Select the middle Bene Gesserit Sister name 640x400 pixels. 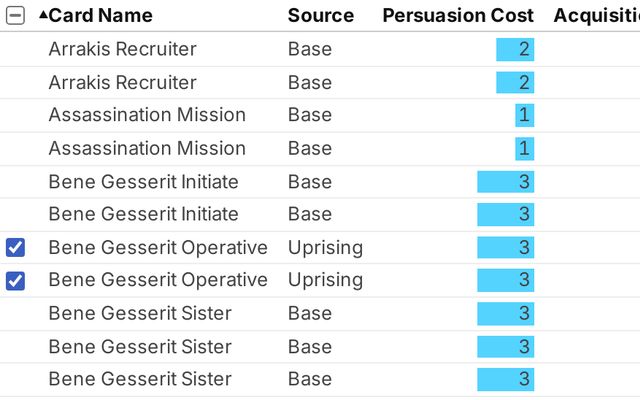pyautogui.click(x=139, y=346)
